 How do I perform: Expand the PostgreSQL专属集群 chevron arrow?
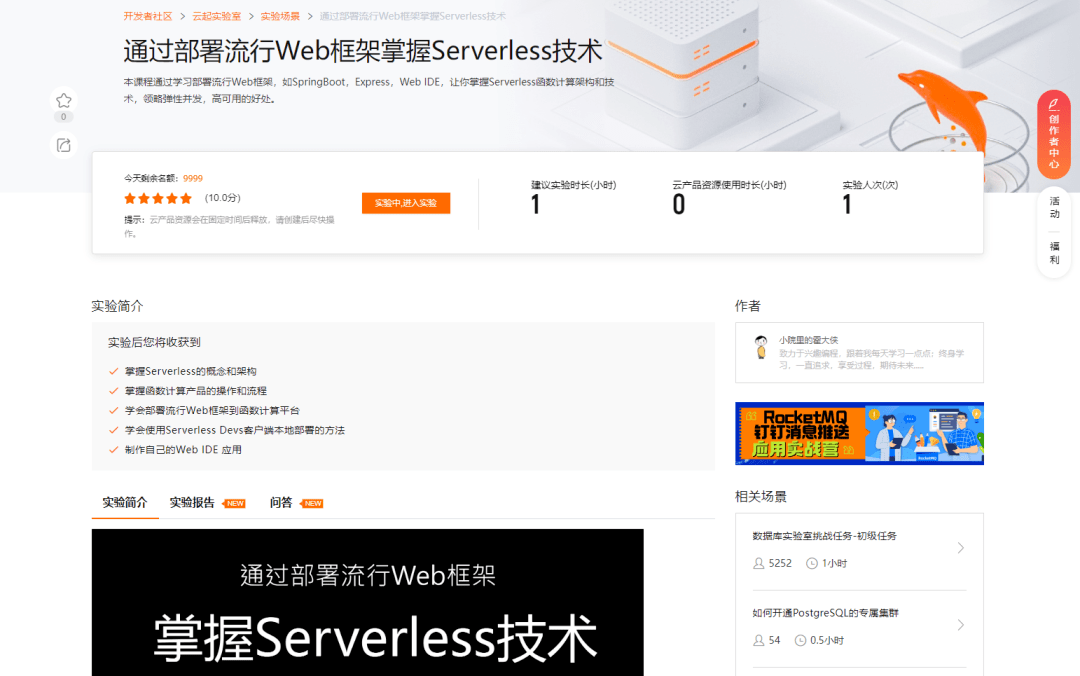[960, 625]
